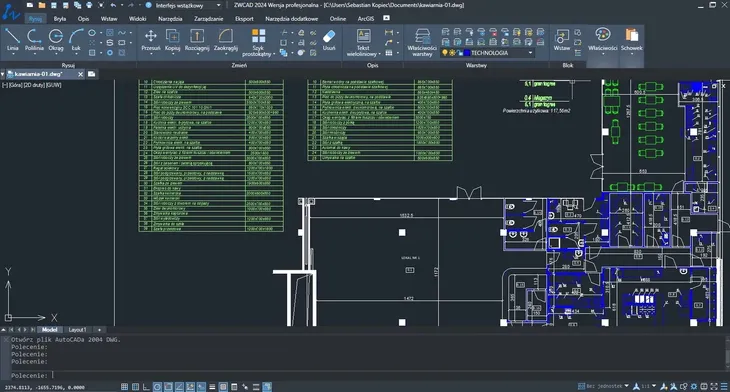Click the donut ring icon in Rysuj
The width and height of the screenshot is (730, 392).
point(109,53)
